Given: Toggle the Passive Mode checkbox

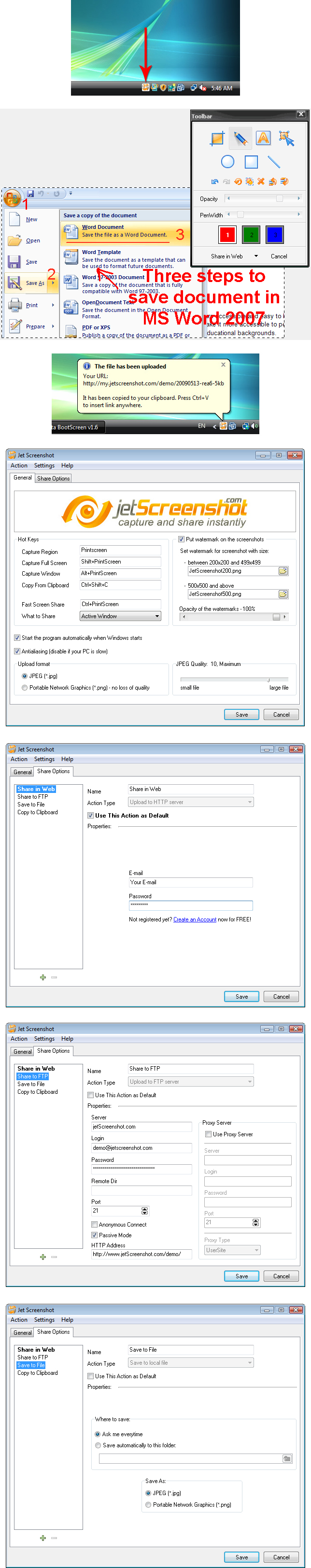Looking at the screenshot, I should pos(94,1235).
